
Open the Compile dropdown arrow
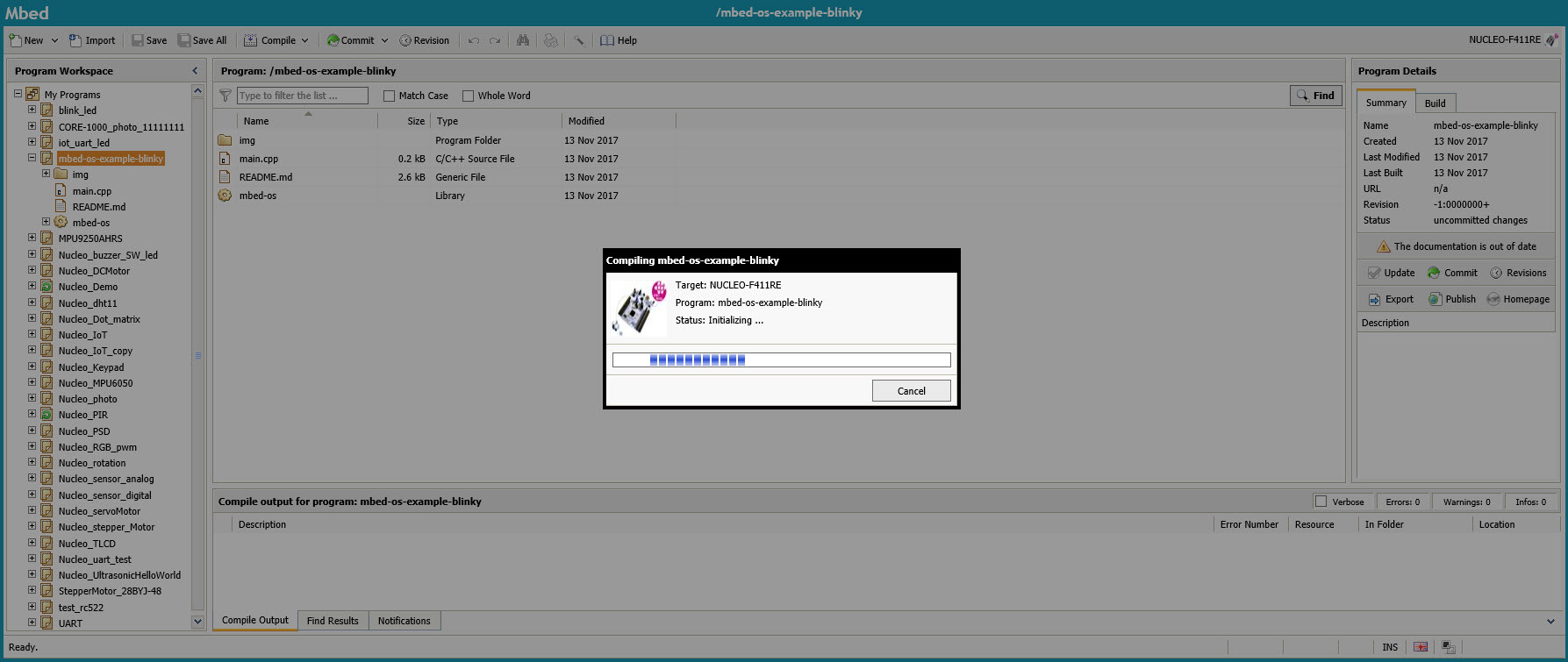click(304, 40)
